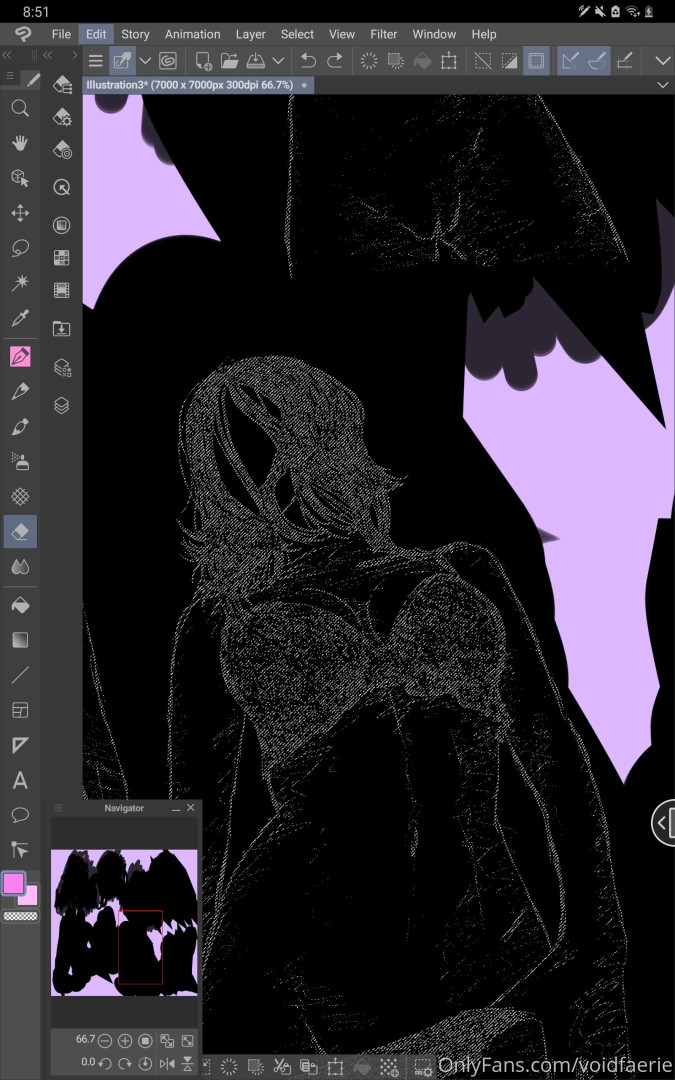Open the Layer menu

click(x=250, y=34)
